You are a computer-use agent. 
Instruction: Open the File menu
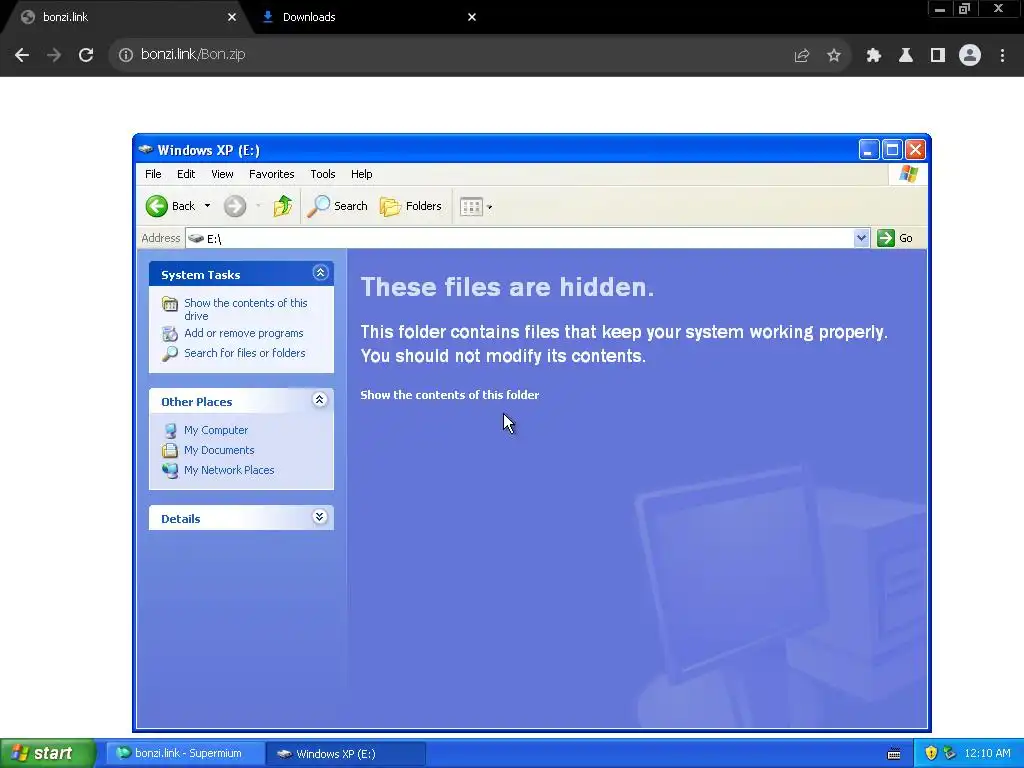[x=153, y=174]
